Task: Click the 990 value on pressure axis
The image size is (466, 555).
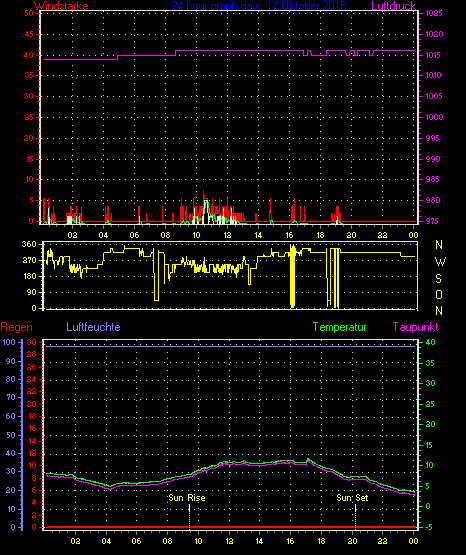Action: point(433,159)
